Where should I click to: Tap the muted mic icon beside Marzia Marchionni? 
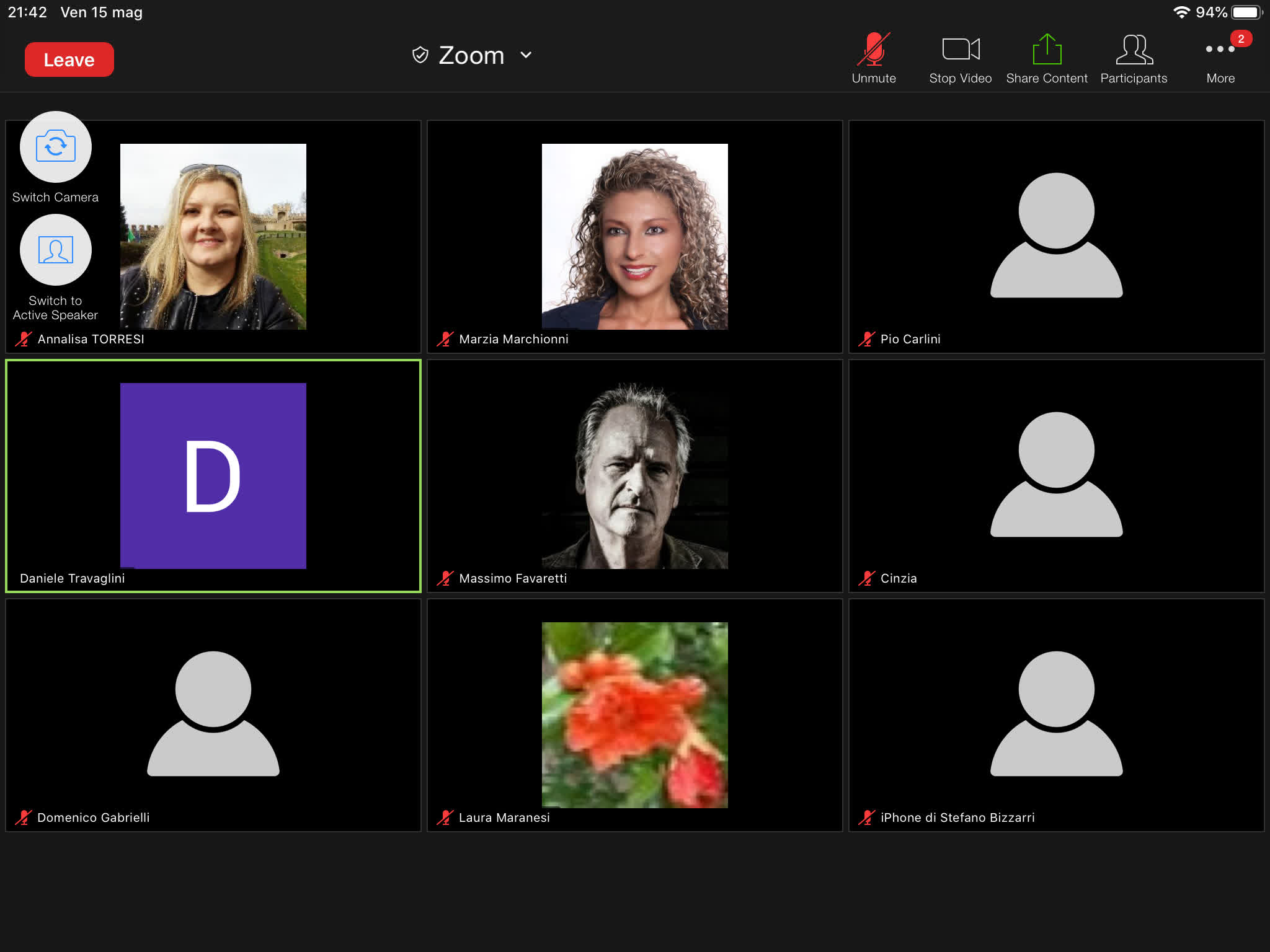(x=445, y=339)
